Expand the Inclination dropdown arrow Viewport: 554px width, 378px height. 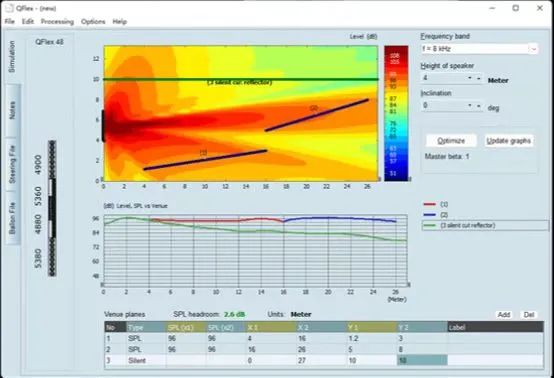pos(478,106)
